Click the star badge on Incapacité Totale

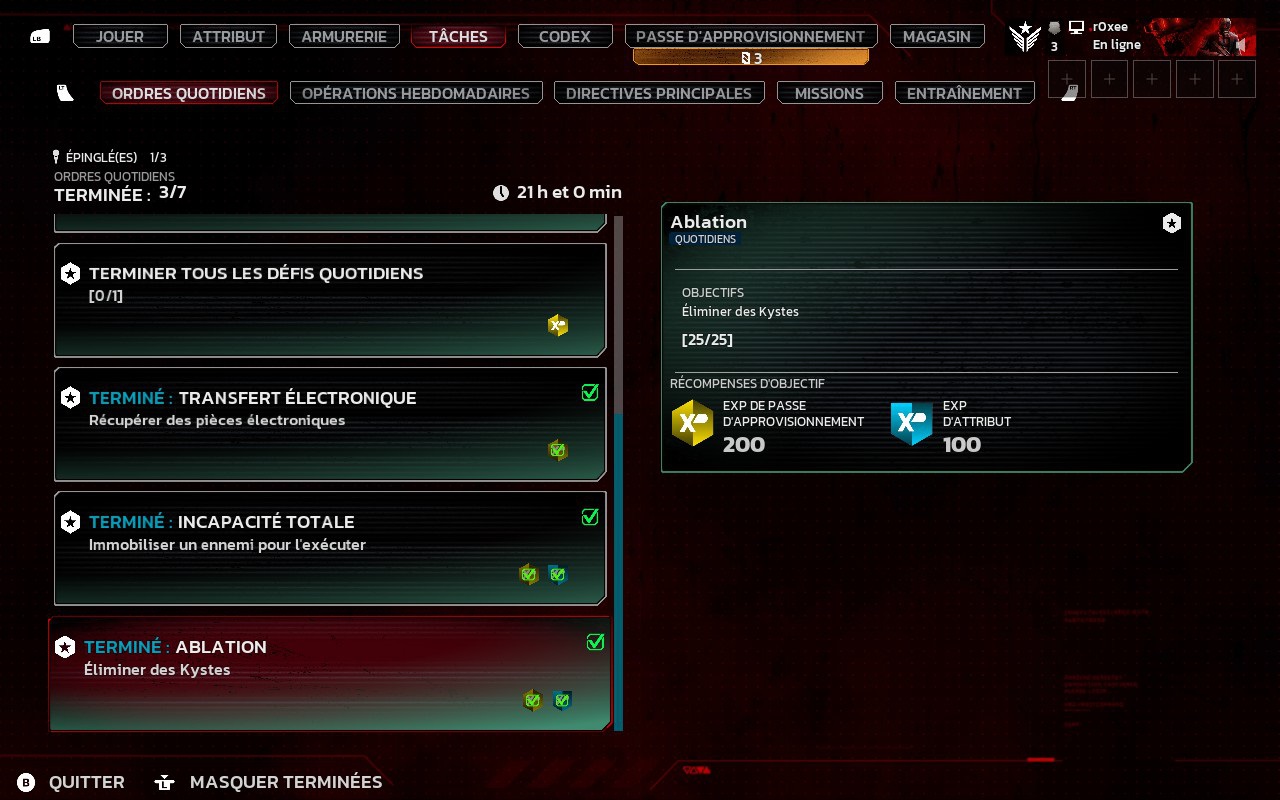click(x=70, y=522)
